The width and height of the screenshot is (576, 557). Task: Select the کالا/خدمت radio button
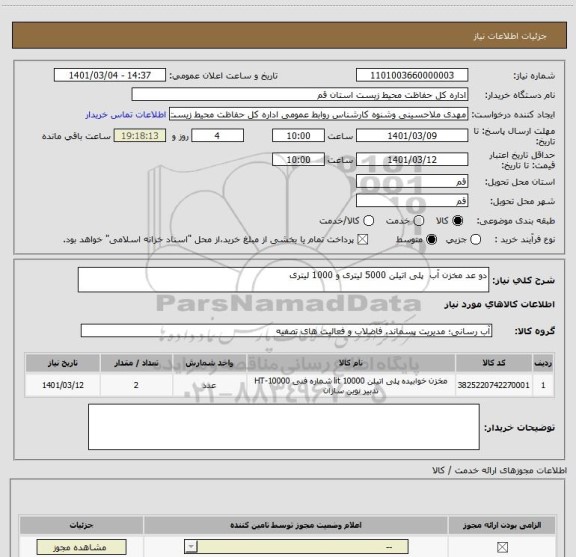click(368, 220)
